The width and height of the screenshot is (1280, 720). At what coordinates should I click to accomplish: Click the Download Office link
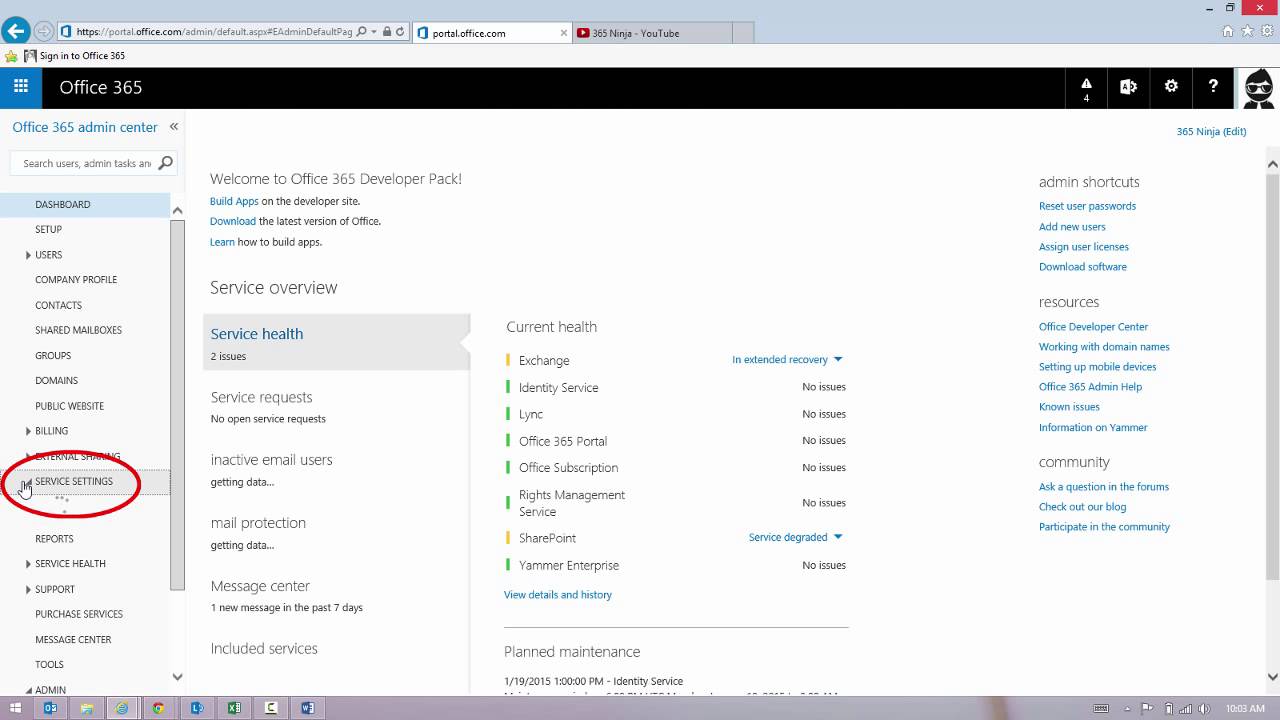[x=233, y=221]
